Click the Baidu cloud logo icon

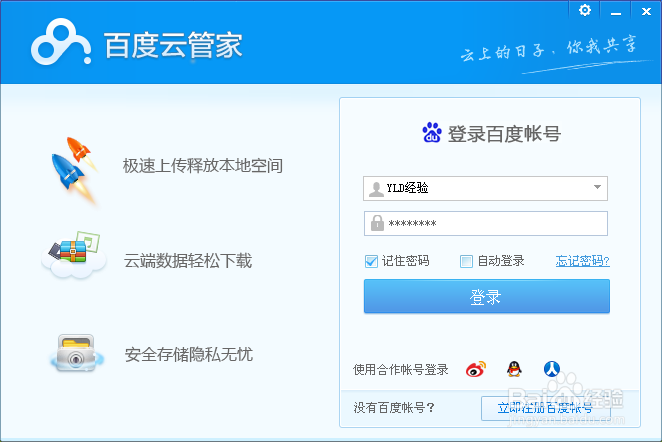coord(61,42)
